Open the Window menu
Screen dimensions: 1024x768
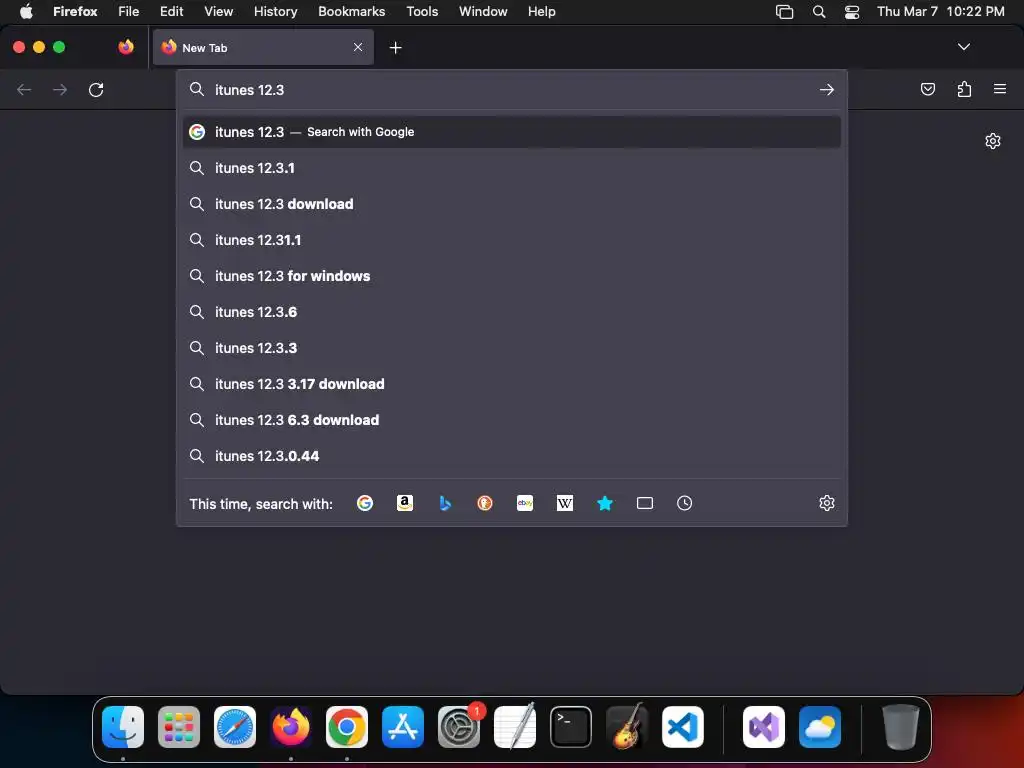coord(483,11)
